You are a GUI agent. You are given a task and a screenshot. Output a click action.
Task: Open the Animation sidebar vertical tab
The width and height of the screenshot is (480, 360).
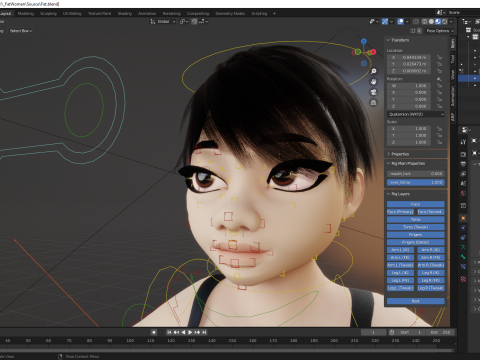click(x=453, y=96)
